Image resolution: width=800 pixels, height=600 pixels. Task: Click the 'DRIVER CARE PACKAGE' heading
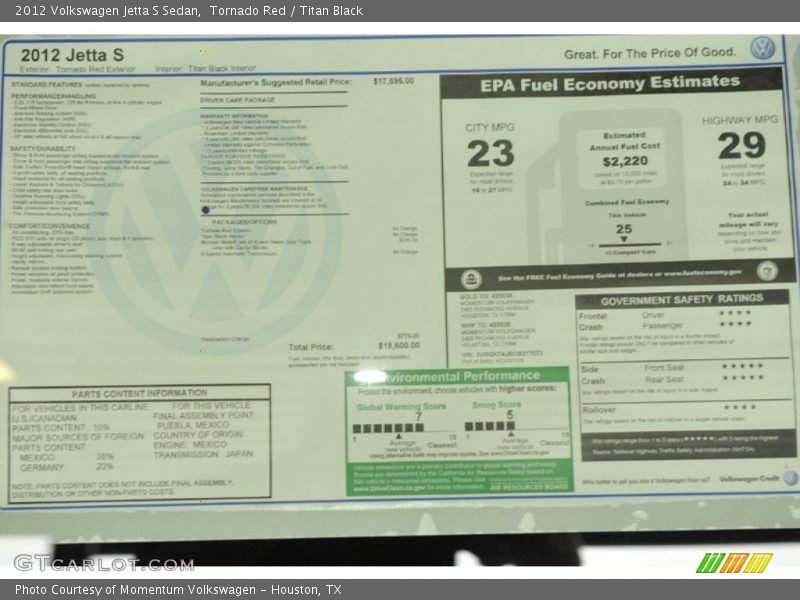click(x=237, y=100)
